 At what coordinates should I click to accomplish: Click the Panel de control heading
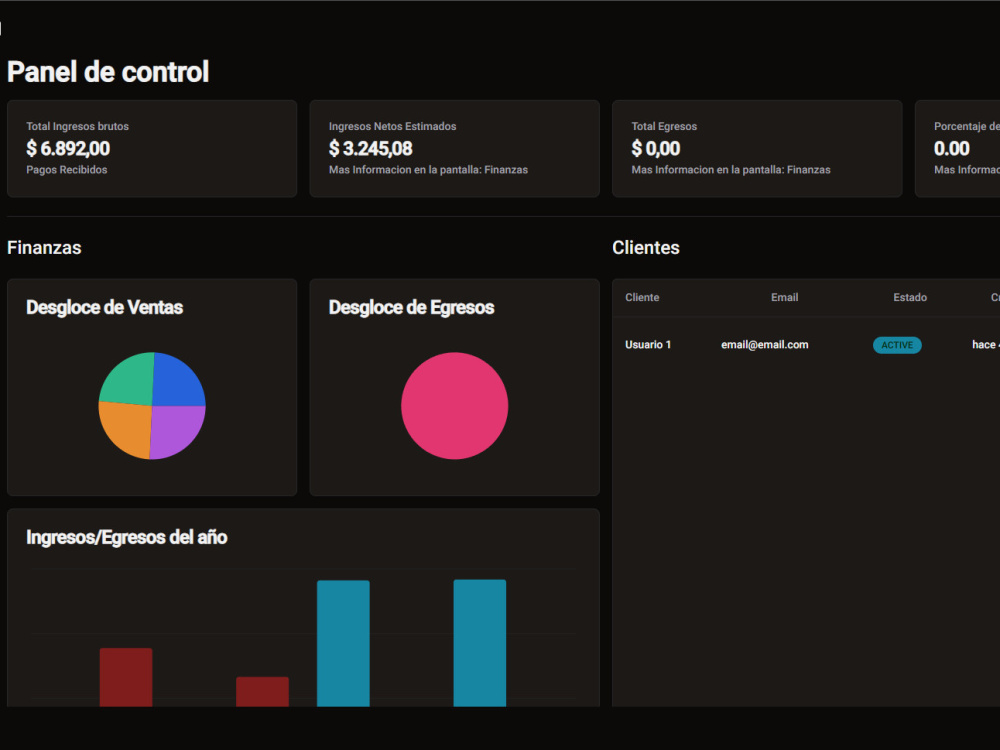[108, 71]
